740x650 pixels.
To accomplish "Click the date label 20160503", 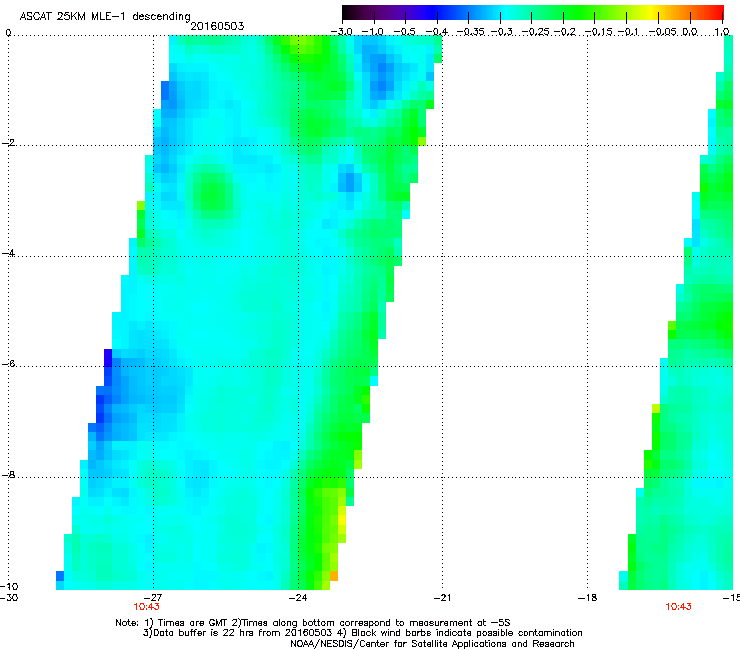I will (x=217, y=26).
